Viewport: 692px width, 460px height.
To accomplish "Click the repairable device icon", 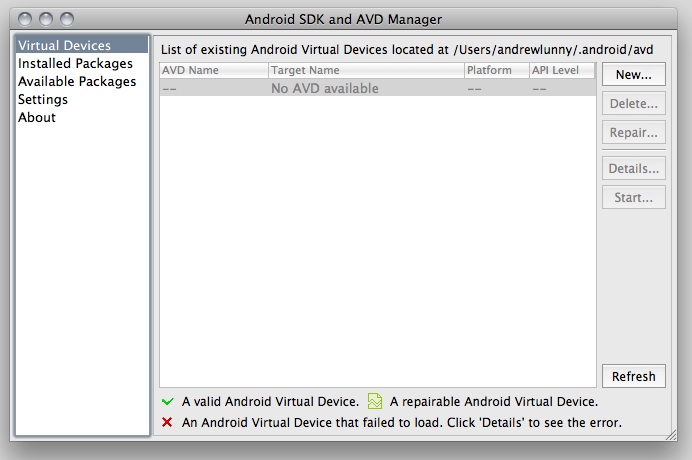I will pos(375,401).
